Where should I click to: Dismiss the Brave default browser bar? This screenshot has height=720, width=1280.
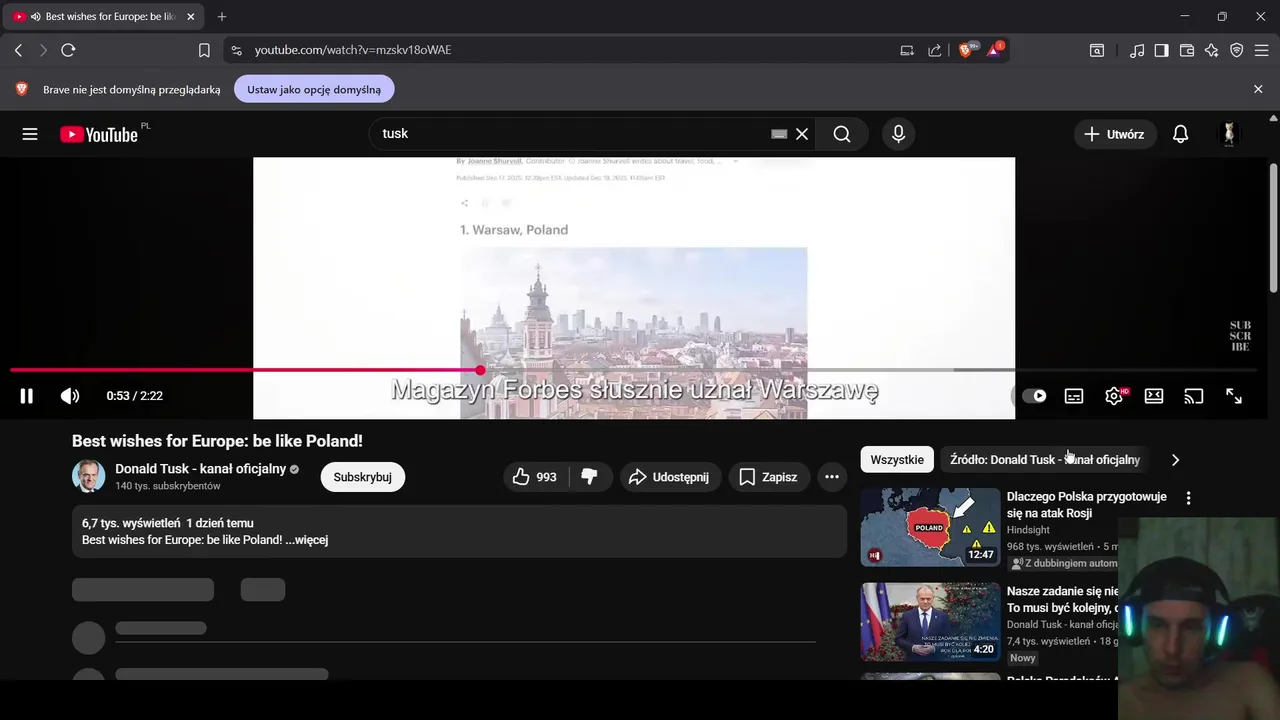pyautogui.click(x=1258, y=89)
